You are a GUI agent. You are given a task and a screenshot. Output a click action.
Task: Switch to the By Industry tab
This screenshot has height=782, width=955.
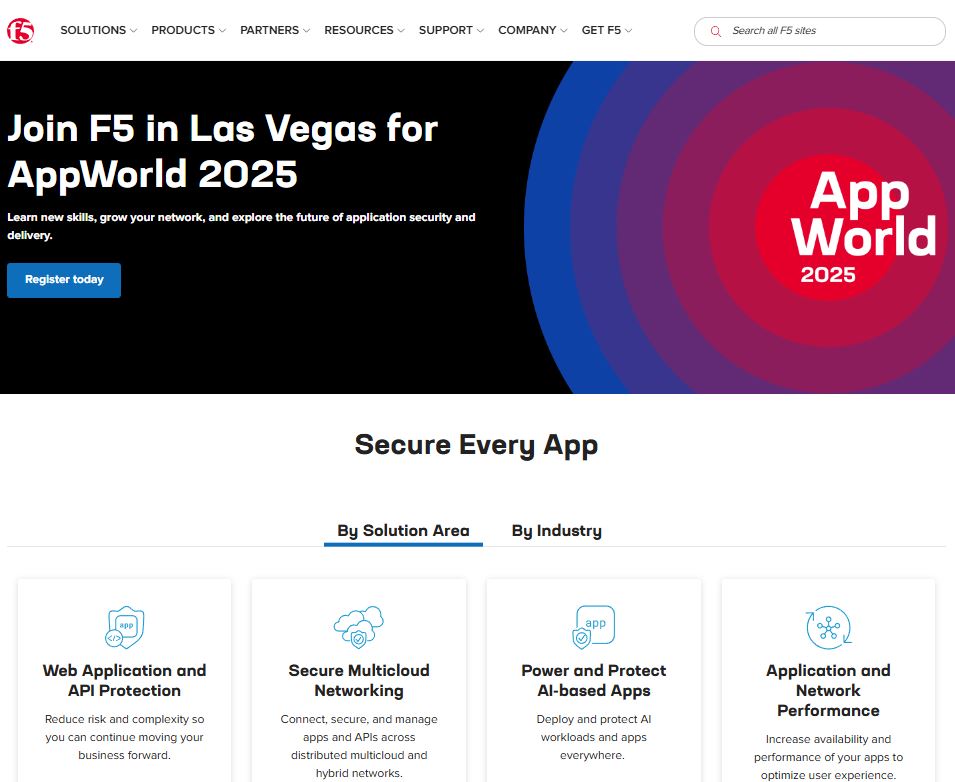[x=557, y=530]
